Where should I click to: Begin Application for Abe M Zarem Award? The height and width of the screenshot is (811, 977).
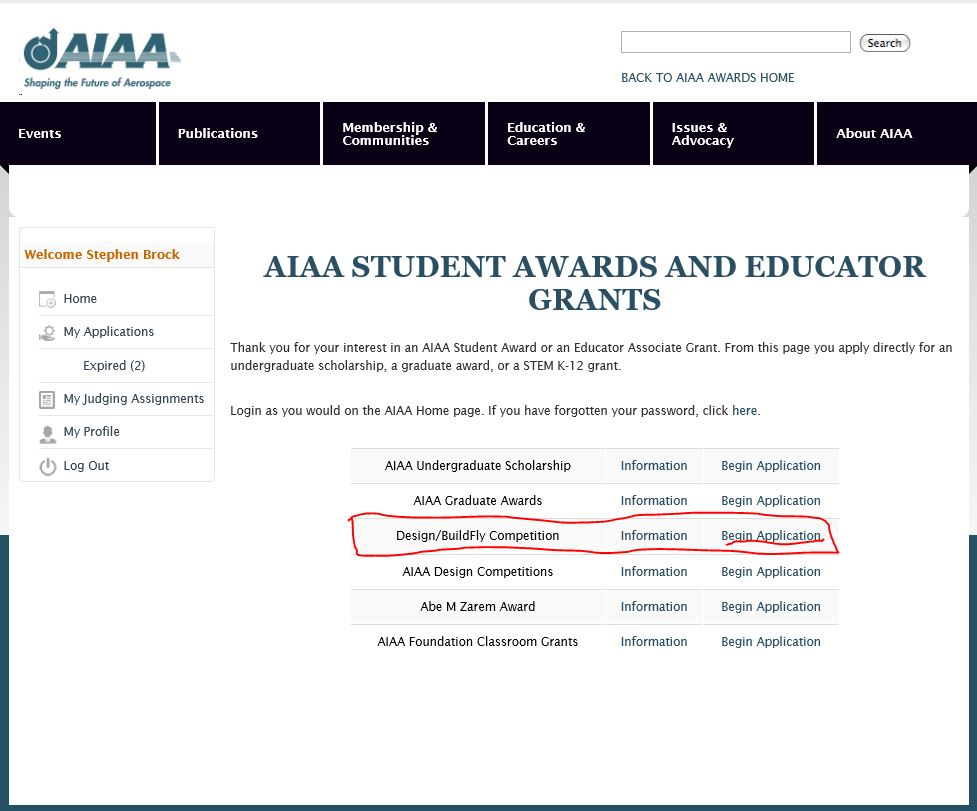[x=771, y=606]
